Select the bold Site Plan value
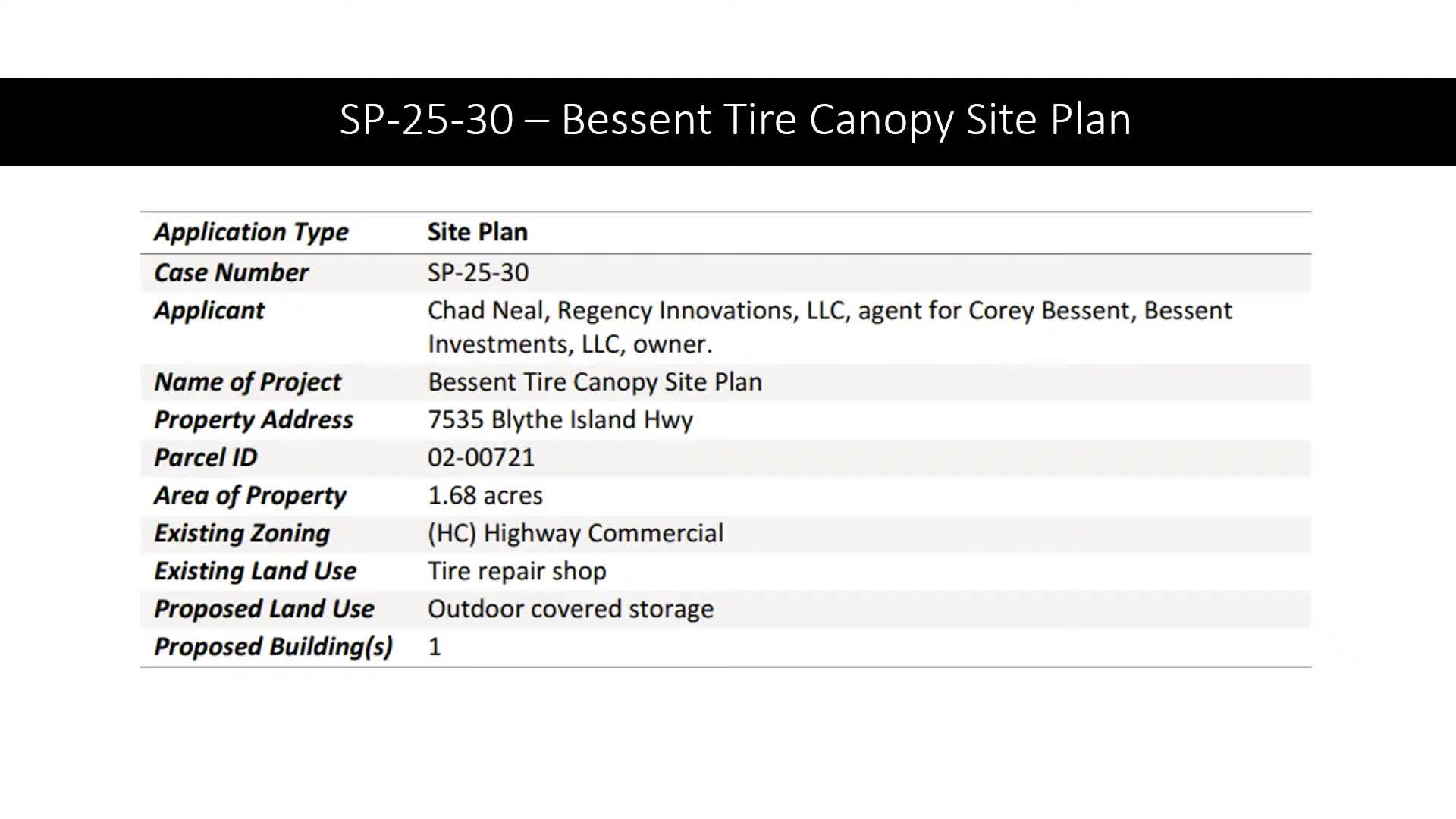This screenshot has width=1456, height=819. coord(477,232)
